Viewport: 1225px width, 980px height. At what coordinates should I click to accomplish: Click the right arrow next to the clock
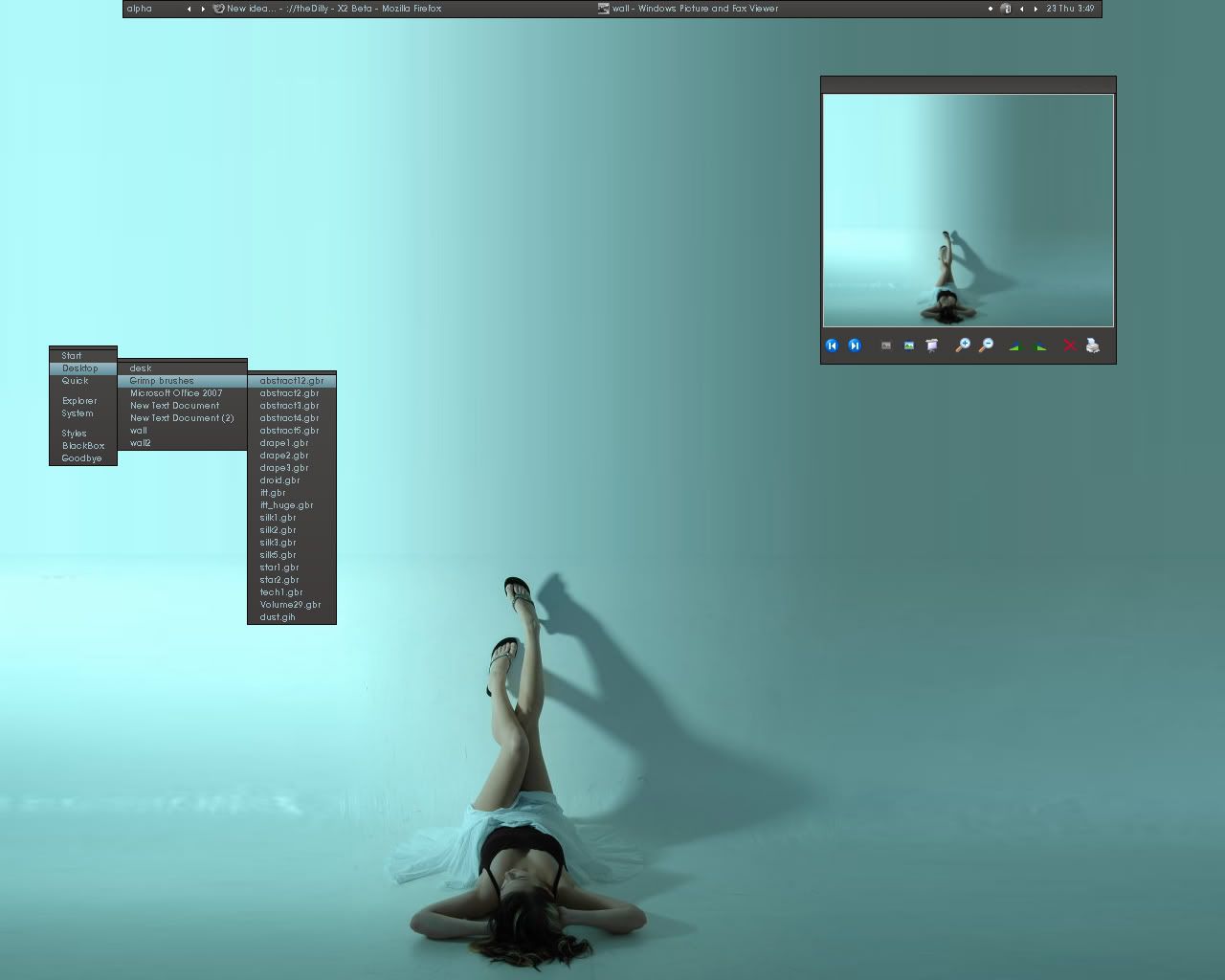[1036, 9]
